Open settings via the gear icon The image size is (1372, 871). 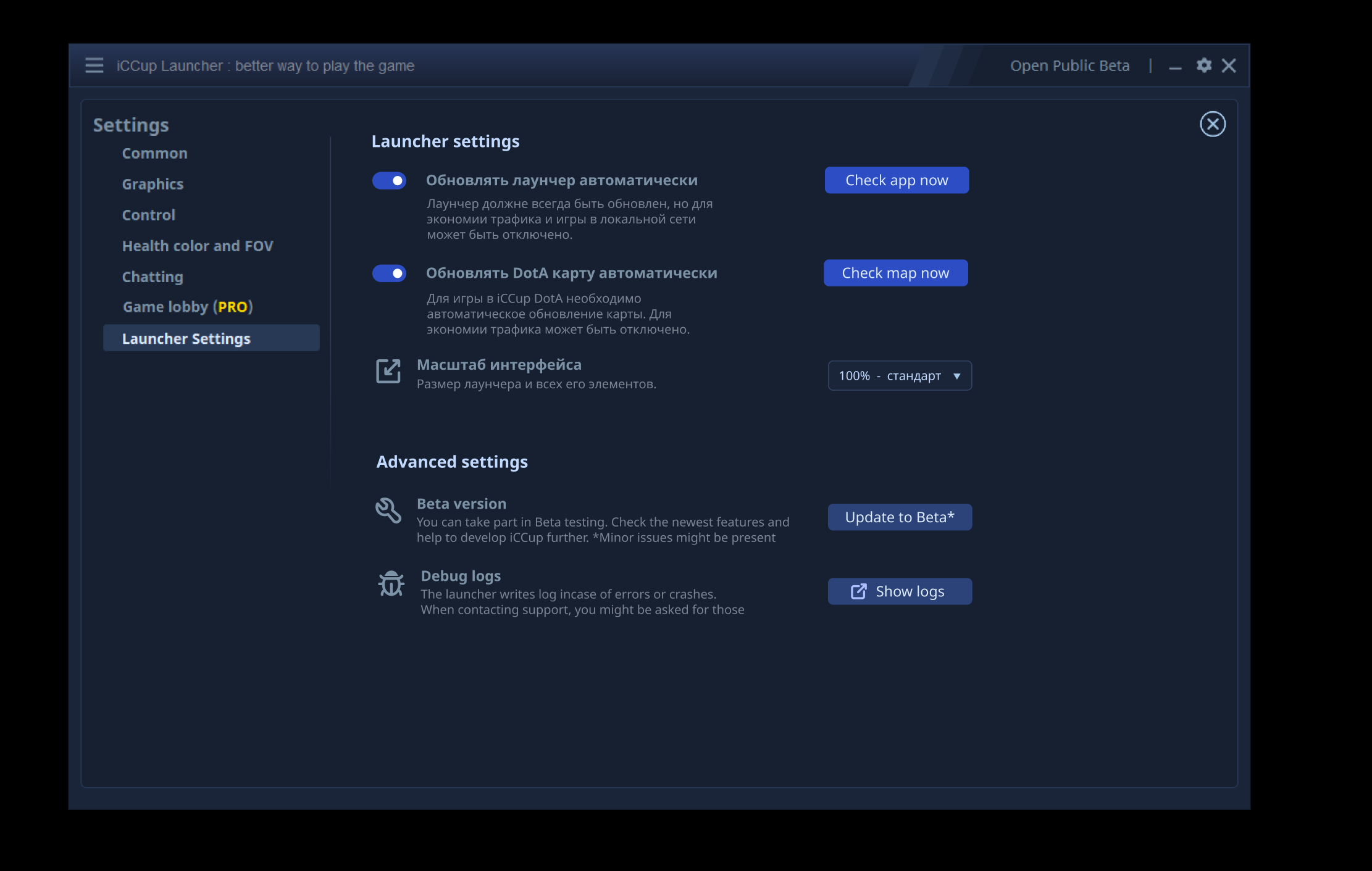pyautogui.click(x=1203, y=65)
